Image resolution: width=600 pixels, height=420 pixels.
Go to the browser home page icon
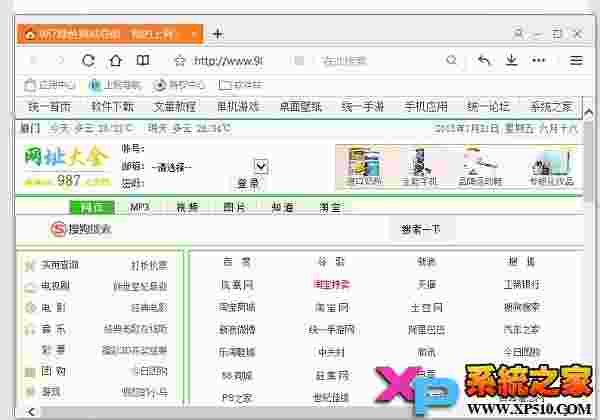click(116, 60)
